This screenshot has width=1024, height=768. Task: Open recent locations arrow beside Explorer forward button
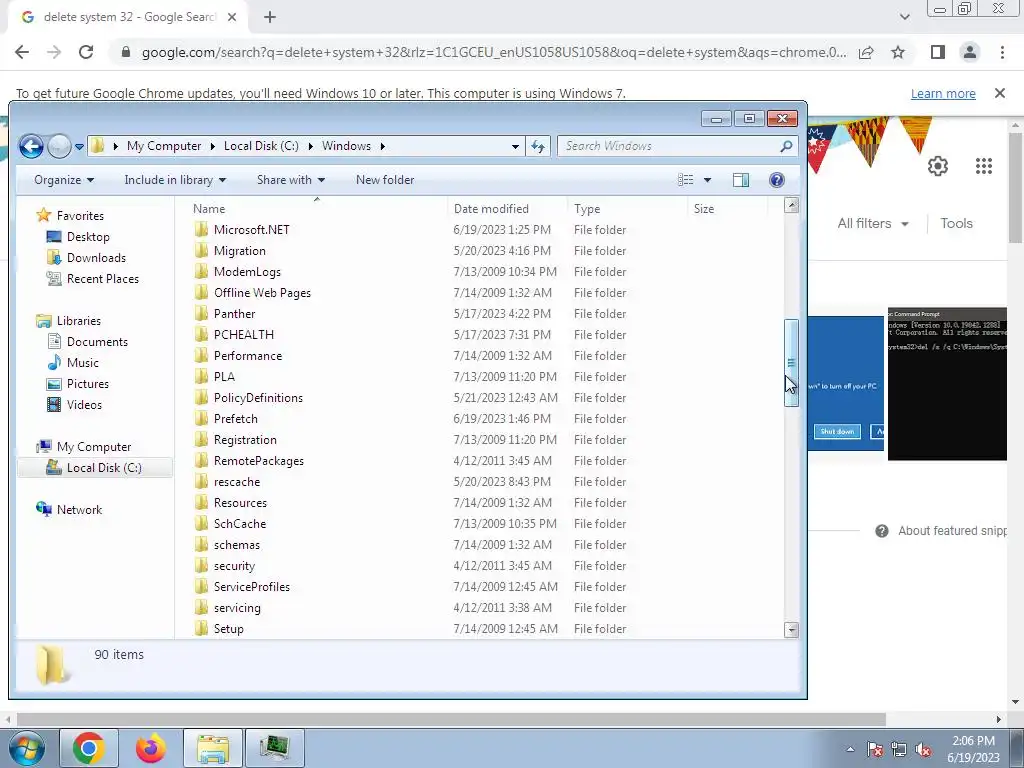[x=79, y=147]
